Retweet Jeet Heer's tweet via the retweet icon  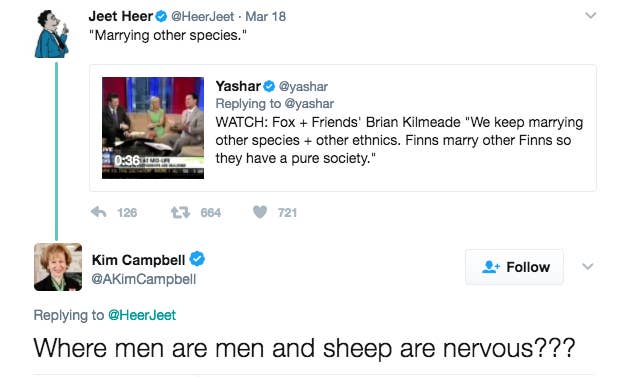(x=180, y=213)
